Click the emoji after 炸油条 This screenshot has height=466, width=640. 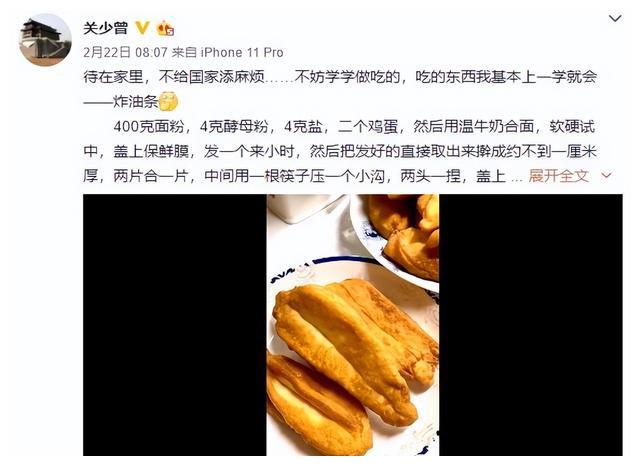coord(168,102)
